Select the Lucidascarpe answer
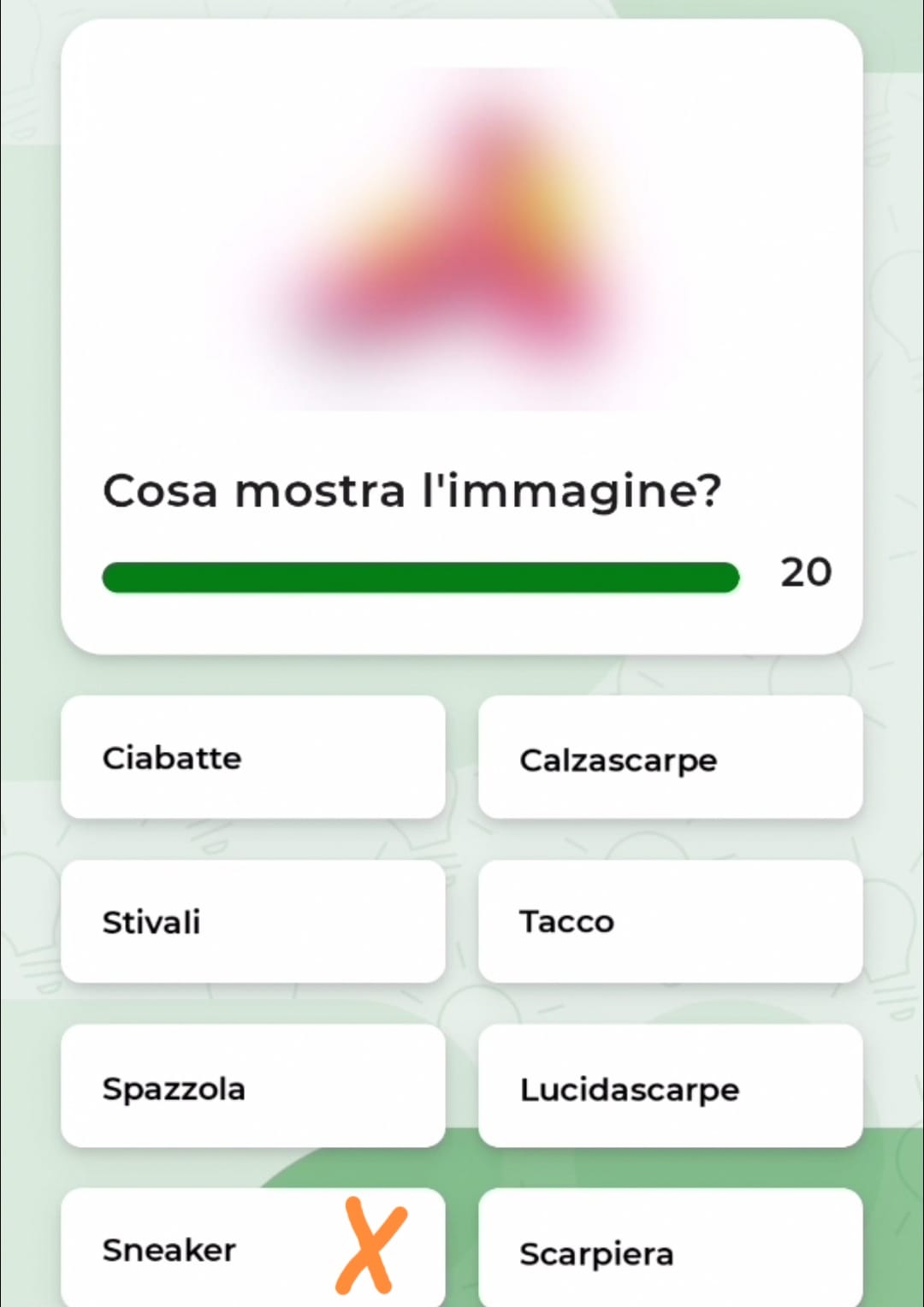 670,1087
